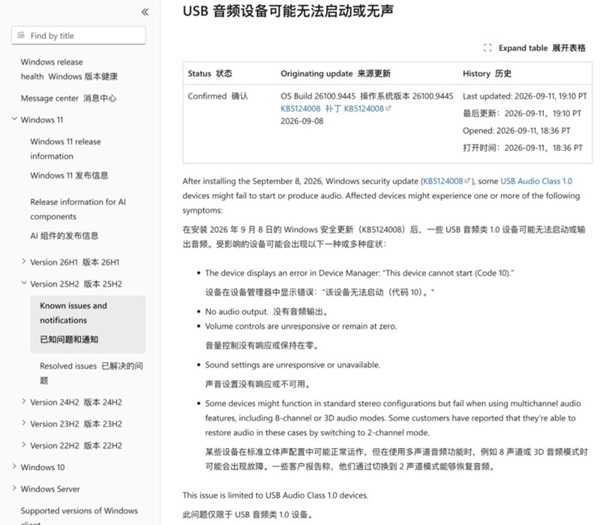600x525 pixels.
Task: Expand Version 23H2 node
Action: tap(24, 423)
